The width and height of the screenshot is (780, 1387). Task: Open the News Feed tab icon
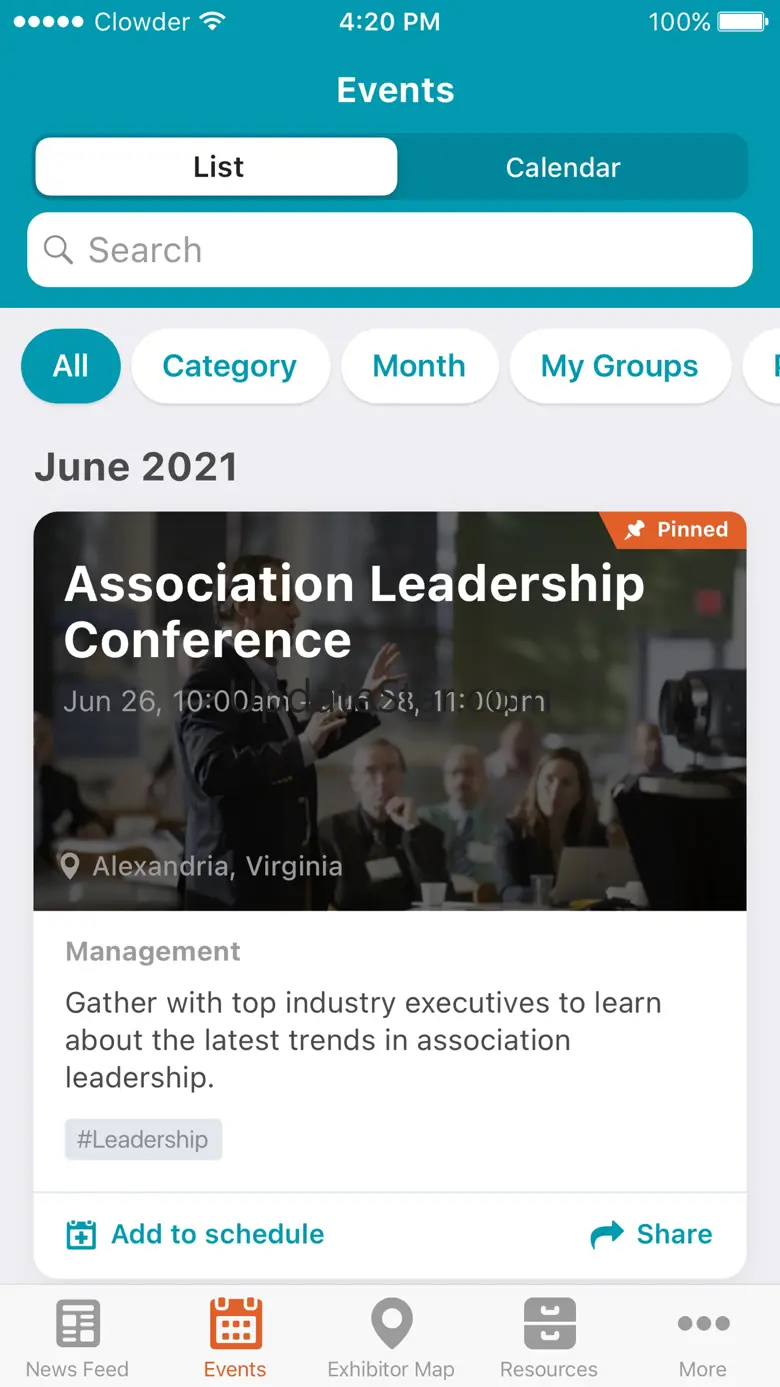77,1324
